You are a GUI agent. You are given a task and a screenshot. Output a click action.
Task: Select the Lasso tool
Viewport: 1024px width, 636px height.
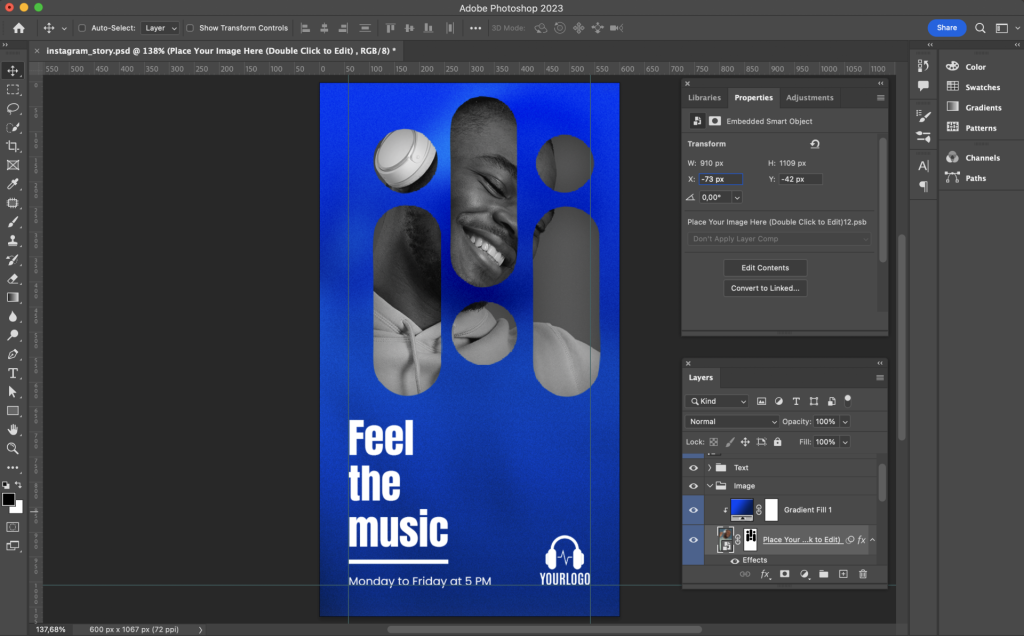[13, 108]
